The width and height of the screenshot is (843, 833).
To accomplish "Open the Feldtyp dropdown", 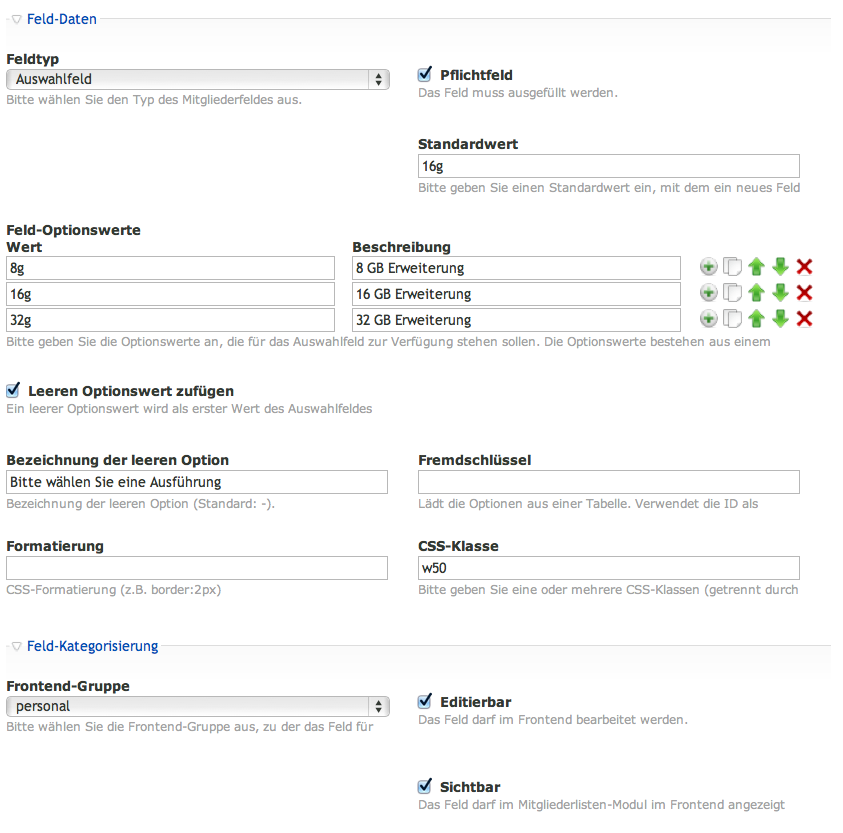I will click(197, 79).
